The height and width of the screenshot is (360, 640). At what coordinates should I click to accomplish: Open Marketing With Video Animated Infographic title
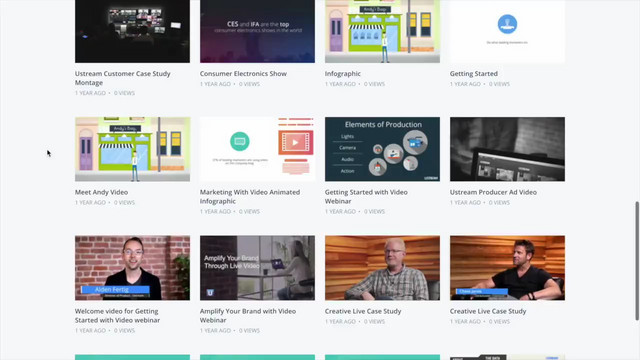click(x=250, y=196)
